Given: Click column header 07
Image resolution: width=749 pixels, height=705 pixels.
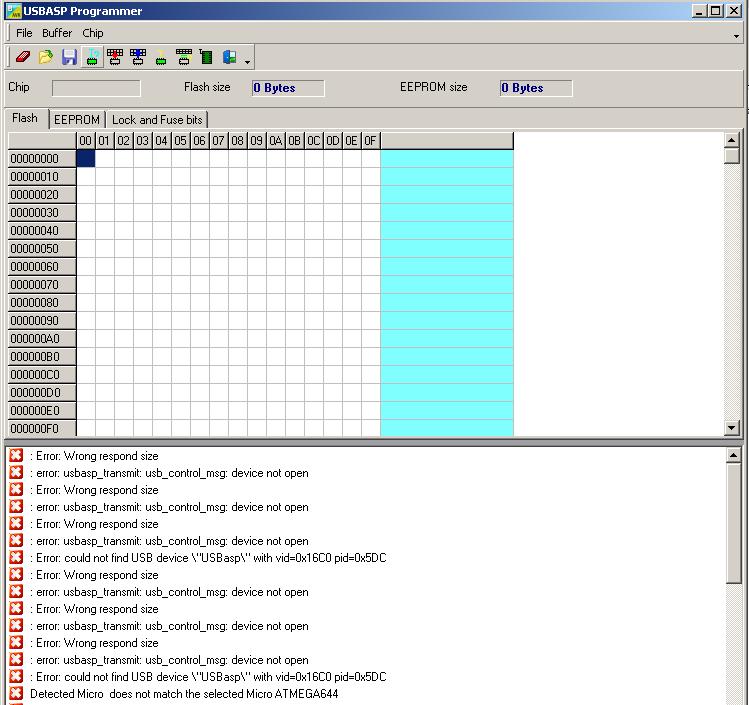Looking at the screenshot, I should tap(218, 141).
